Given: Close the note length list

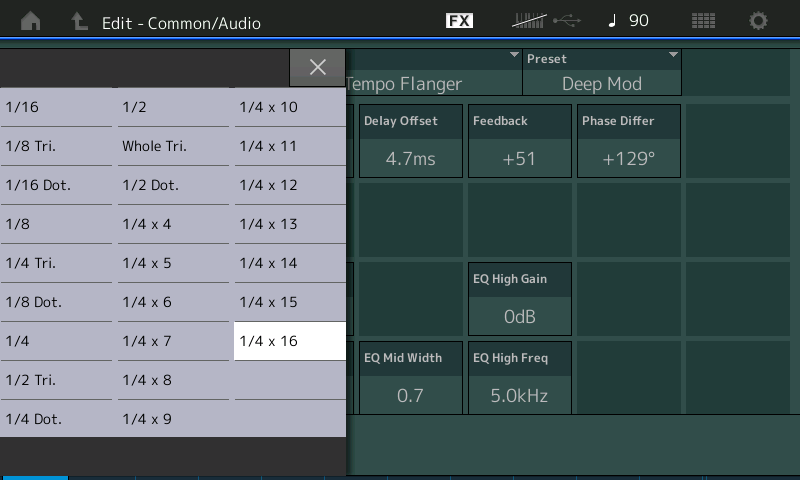Looking at the screenshot, I should point(317,67).
